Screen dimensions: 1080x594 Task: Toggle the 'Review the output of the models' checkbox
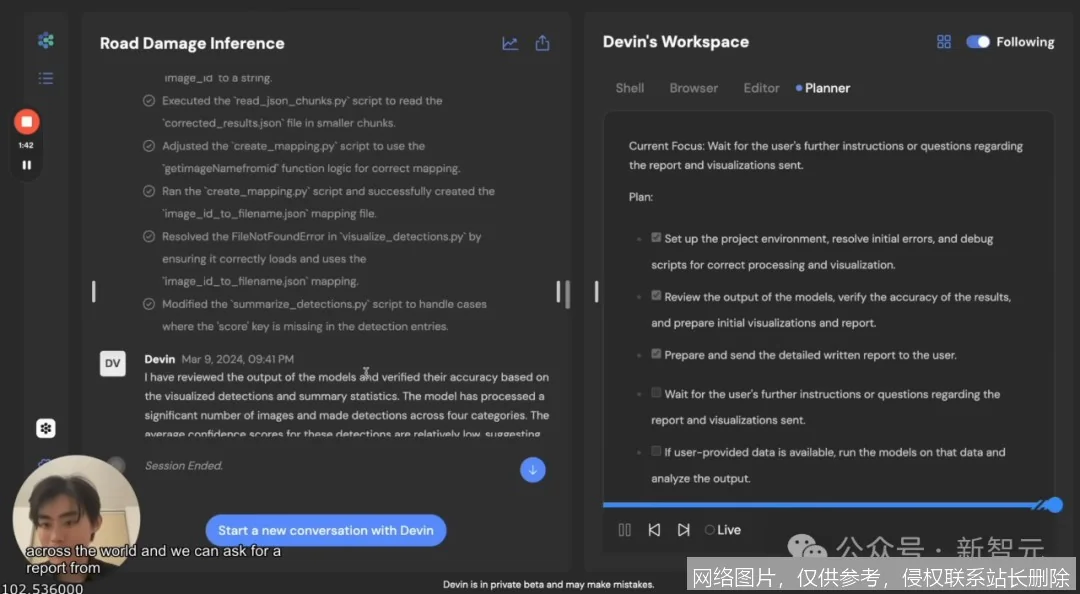click(x=656, y=296)
